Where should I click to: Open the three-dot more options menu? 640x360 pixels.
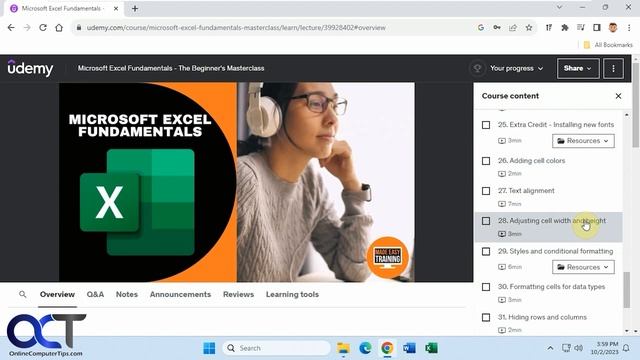(x=613, y=68)
